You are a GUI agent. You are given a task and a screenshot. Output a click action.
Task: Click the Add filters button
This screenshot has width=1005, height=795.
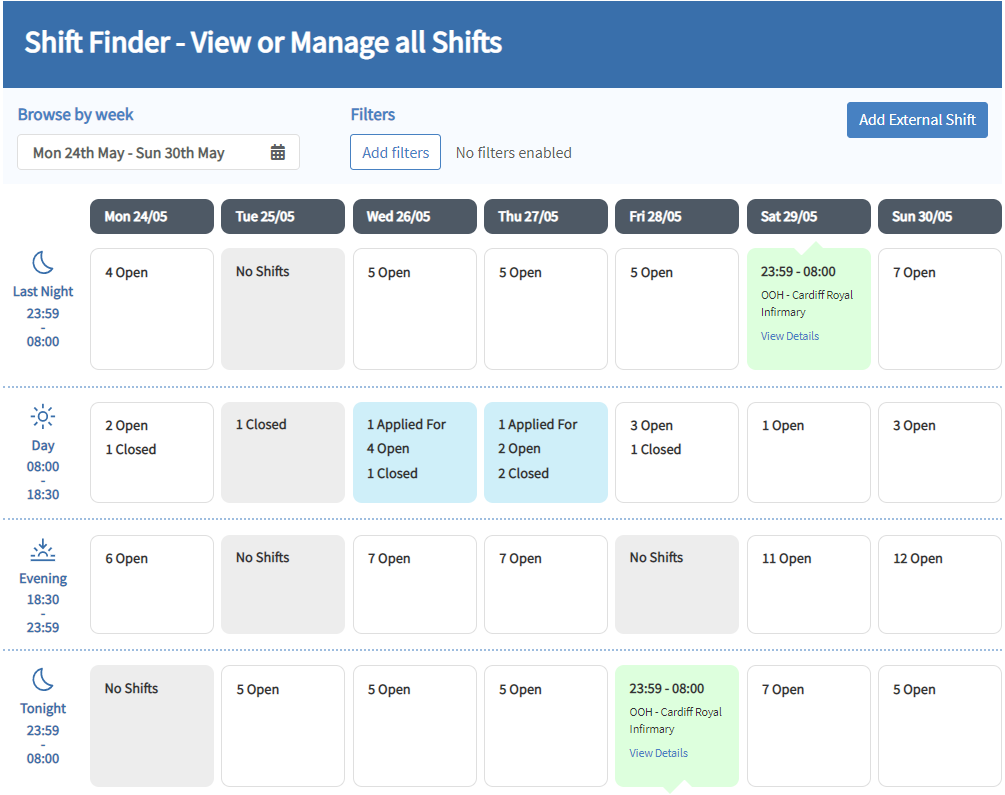(395, 152)
